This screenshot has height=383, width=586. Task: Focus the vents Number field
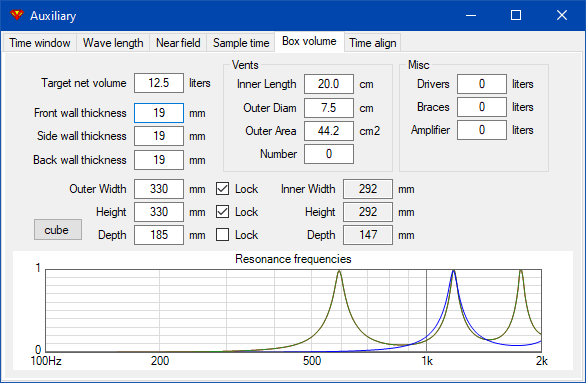[x=329, y=154]
